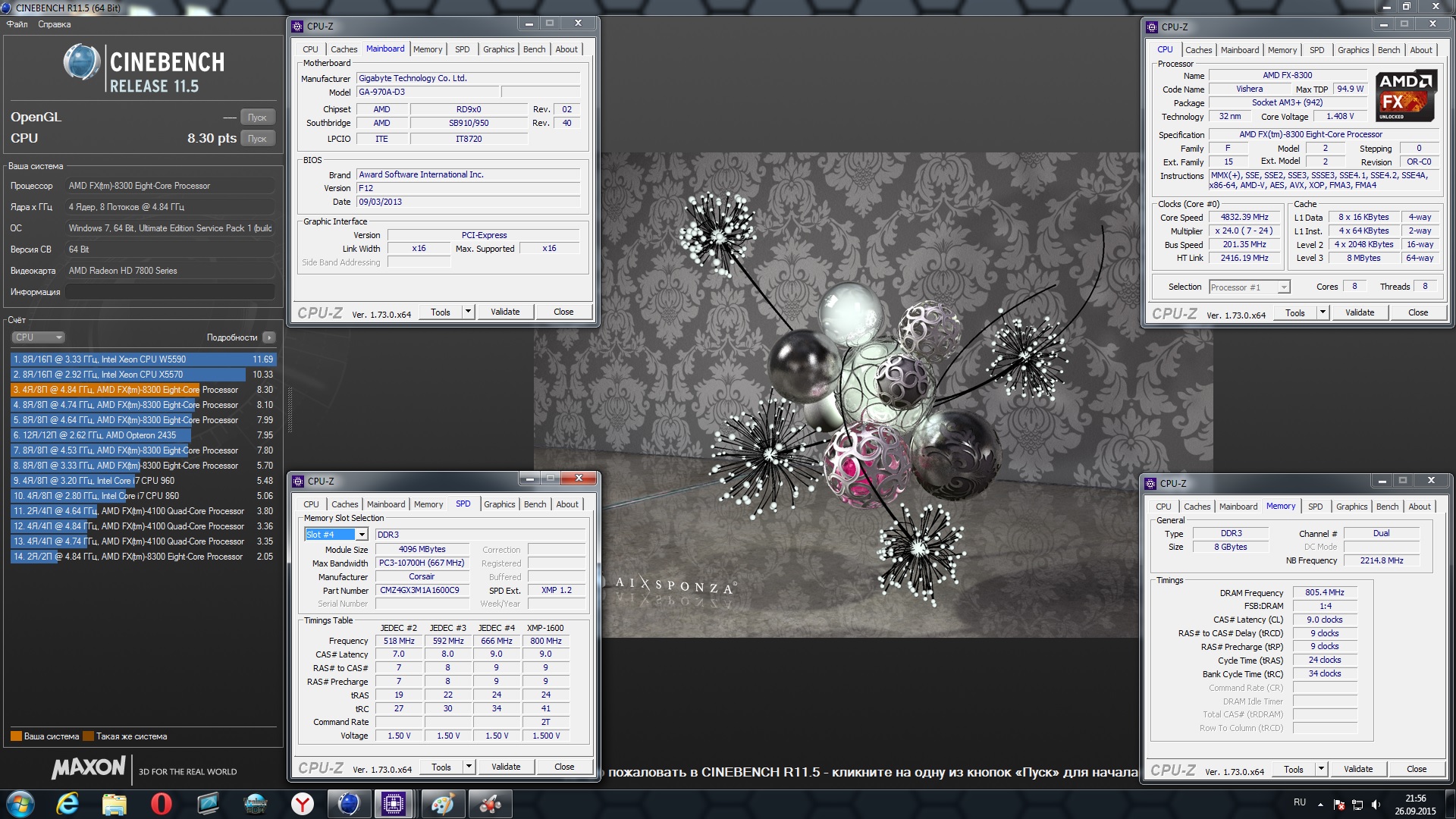1456x819 pixels.
Task: Open the Файл menu in Cinebench
Action: 17,24
